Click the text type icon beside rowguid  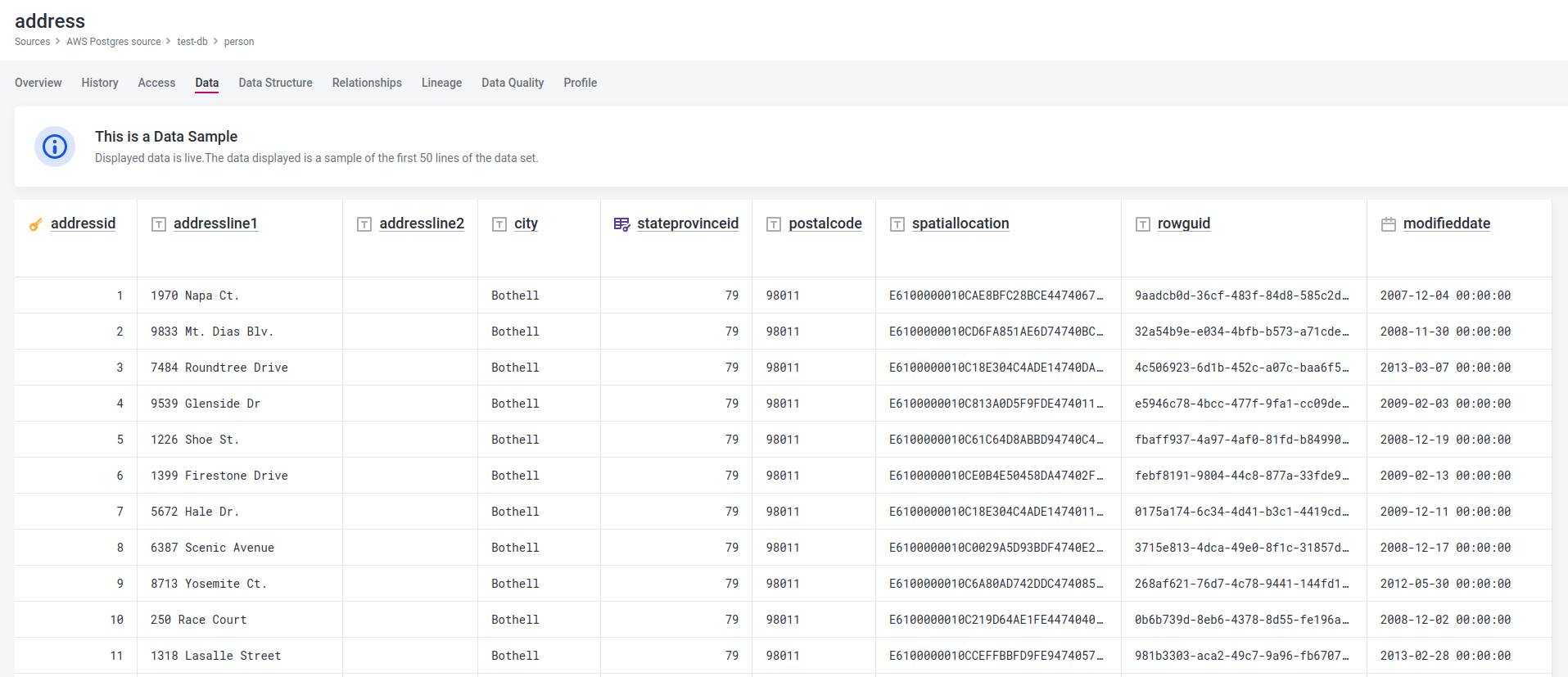click(x=1143, y=224)
